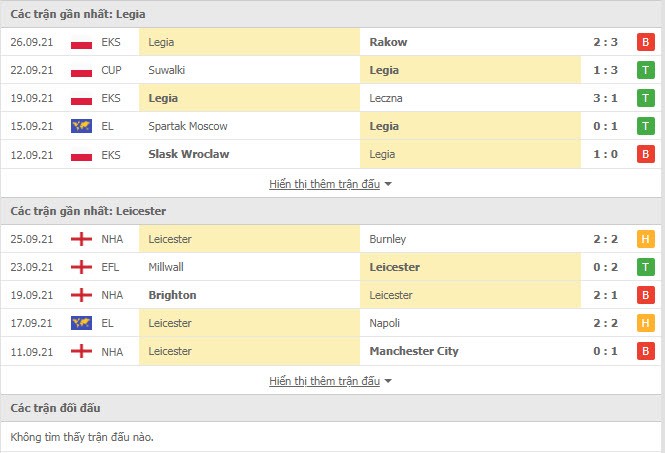Expand more Leicester matches list
The width and height of the screenshot is (665, 453).
tap(331, 381)
